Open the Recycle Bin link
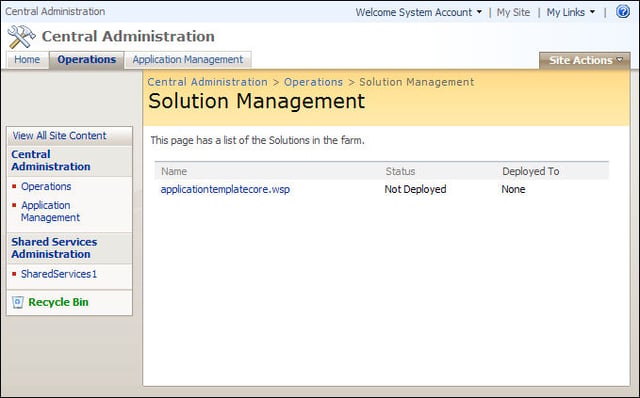Screen dimensions: 640x398 [58, 302]
